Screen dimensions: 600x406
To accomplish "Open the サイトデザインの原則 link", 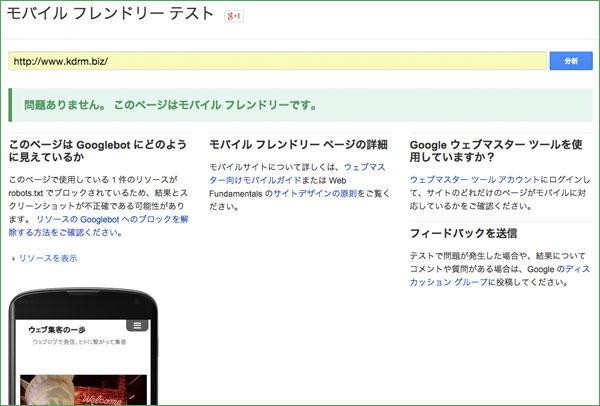I will 315,193.
